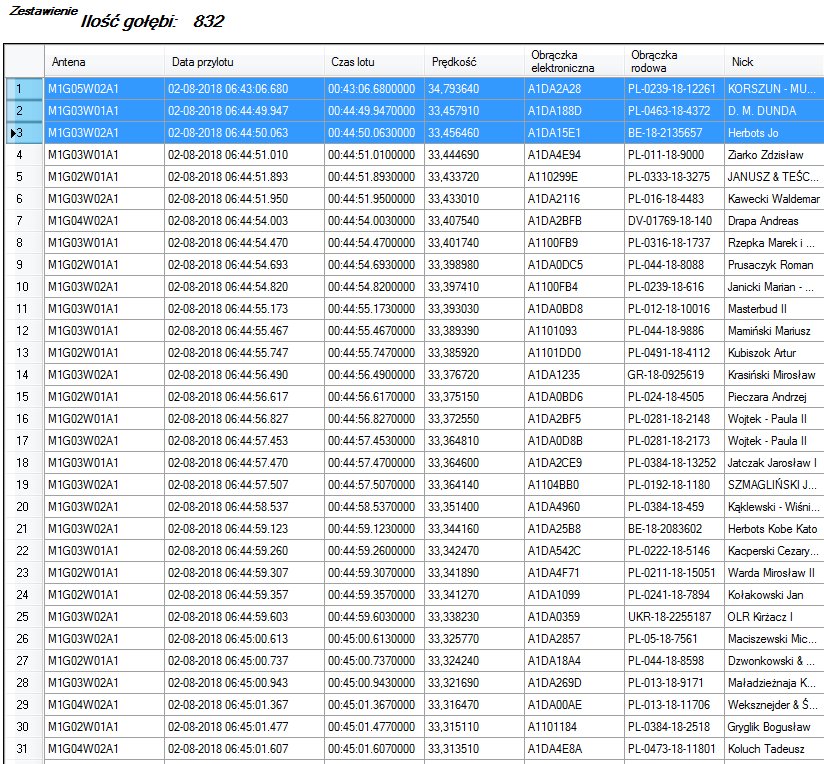The height and width of the screenshot is (764, 824).
Task: Click electronic ring cell A1DA2A28
Action: [x=574, y=89]
